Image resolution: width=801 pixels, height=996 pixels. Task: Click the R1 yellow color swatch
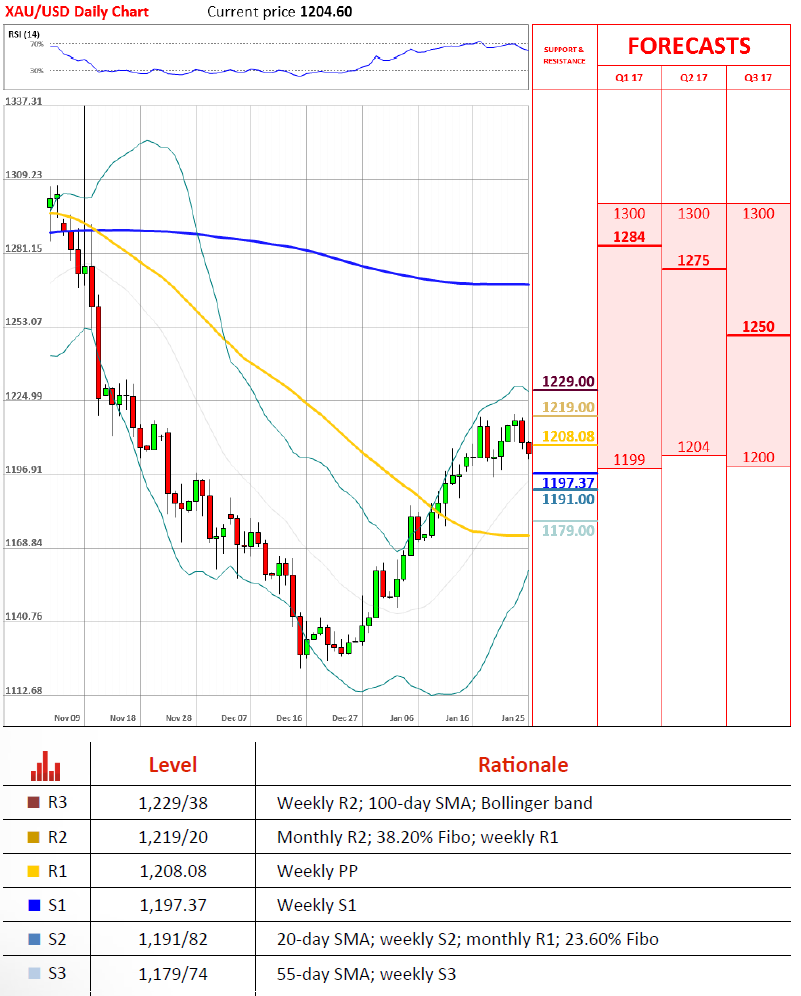[x=34, y=871]
